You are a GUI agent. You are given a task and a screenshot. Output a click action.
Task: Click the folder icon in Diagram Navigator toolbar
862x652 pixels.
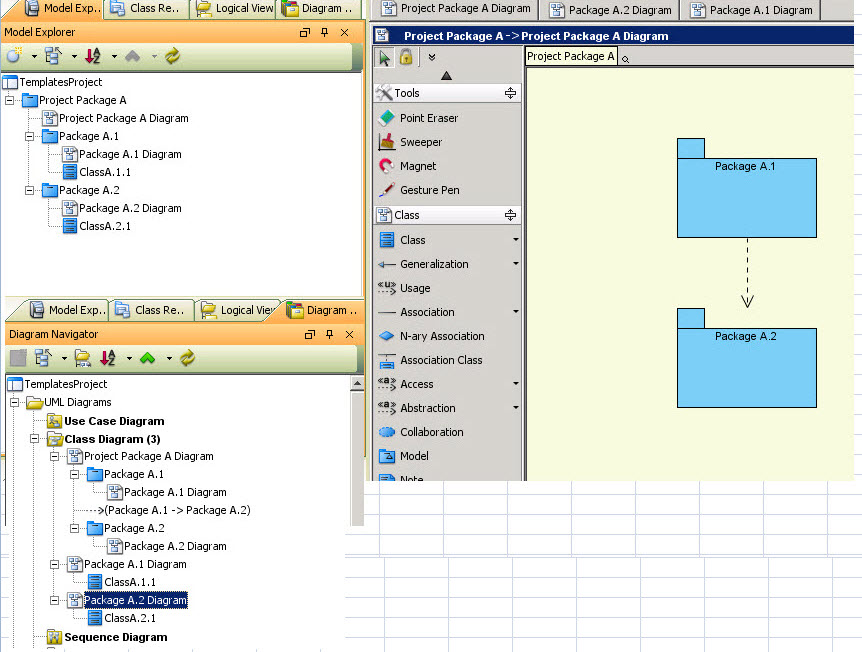[x=82, y=358]
